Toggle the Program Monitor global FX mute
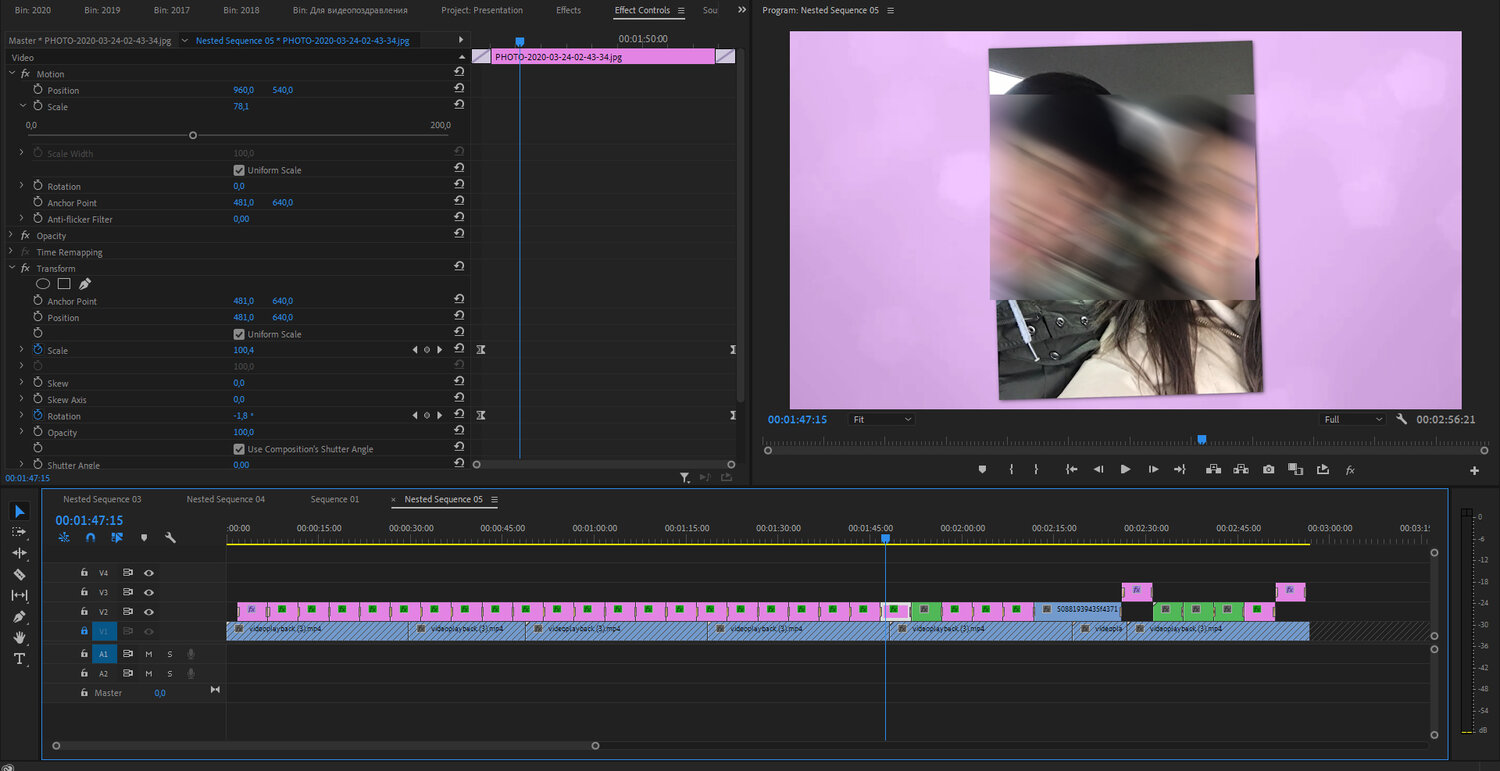This screenshot has width=1500, height=771. point(1349,469)
